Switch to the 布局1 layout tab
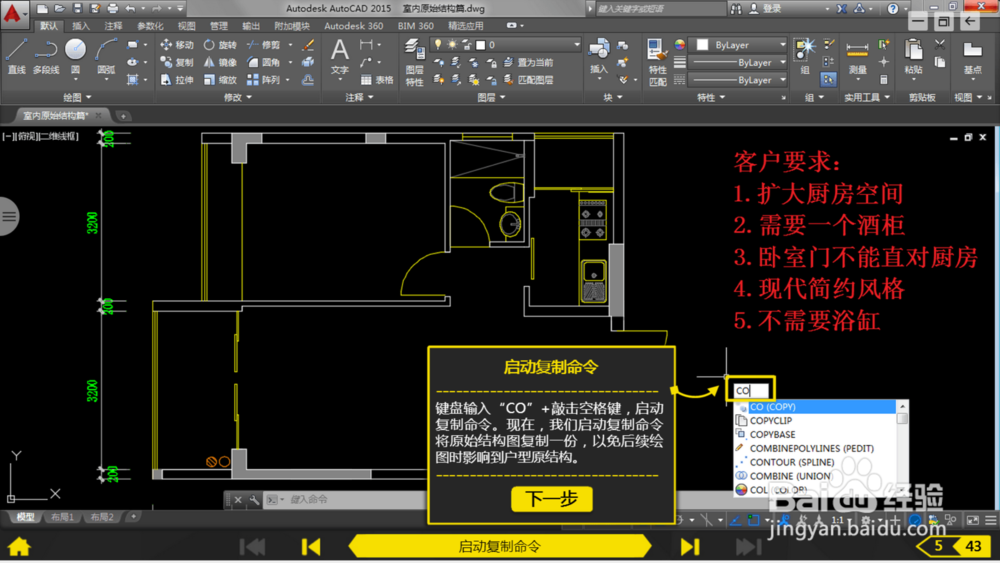1000x563 pixels. 62,517
